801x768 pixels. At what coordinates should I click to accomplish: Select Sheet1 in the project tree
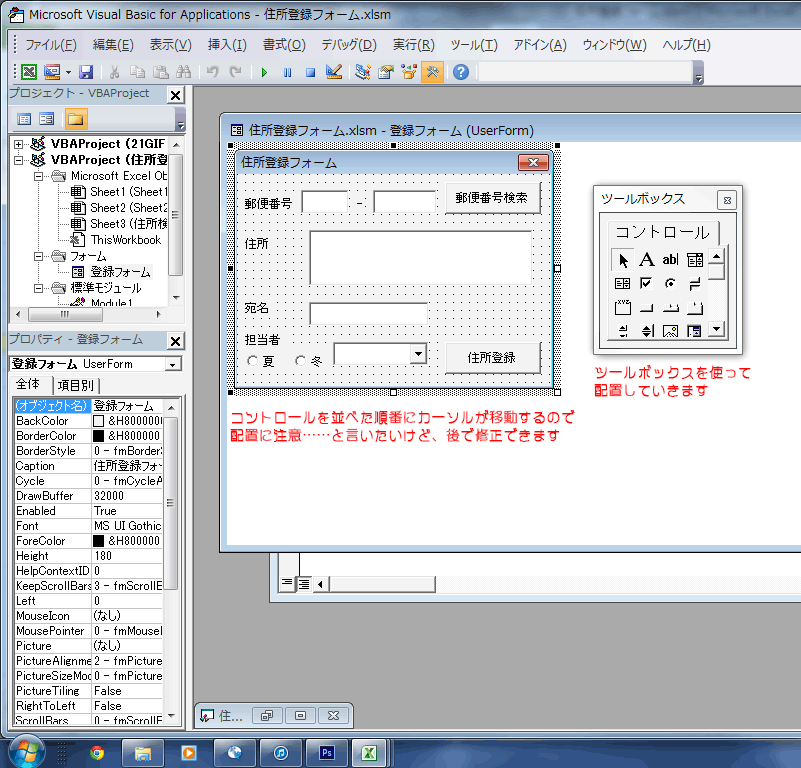(x=129, y=192)
